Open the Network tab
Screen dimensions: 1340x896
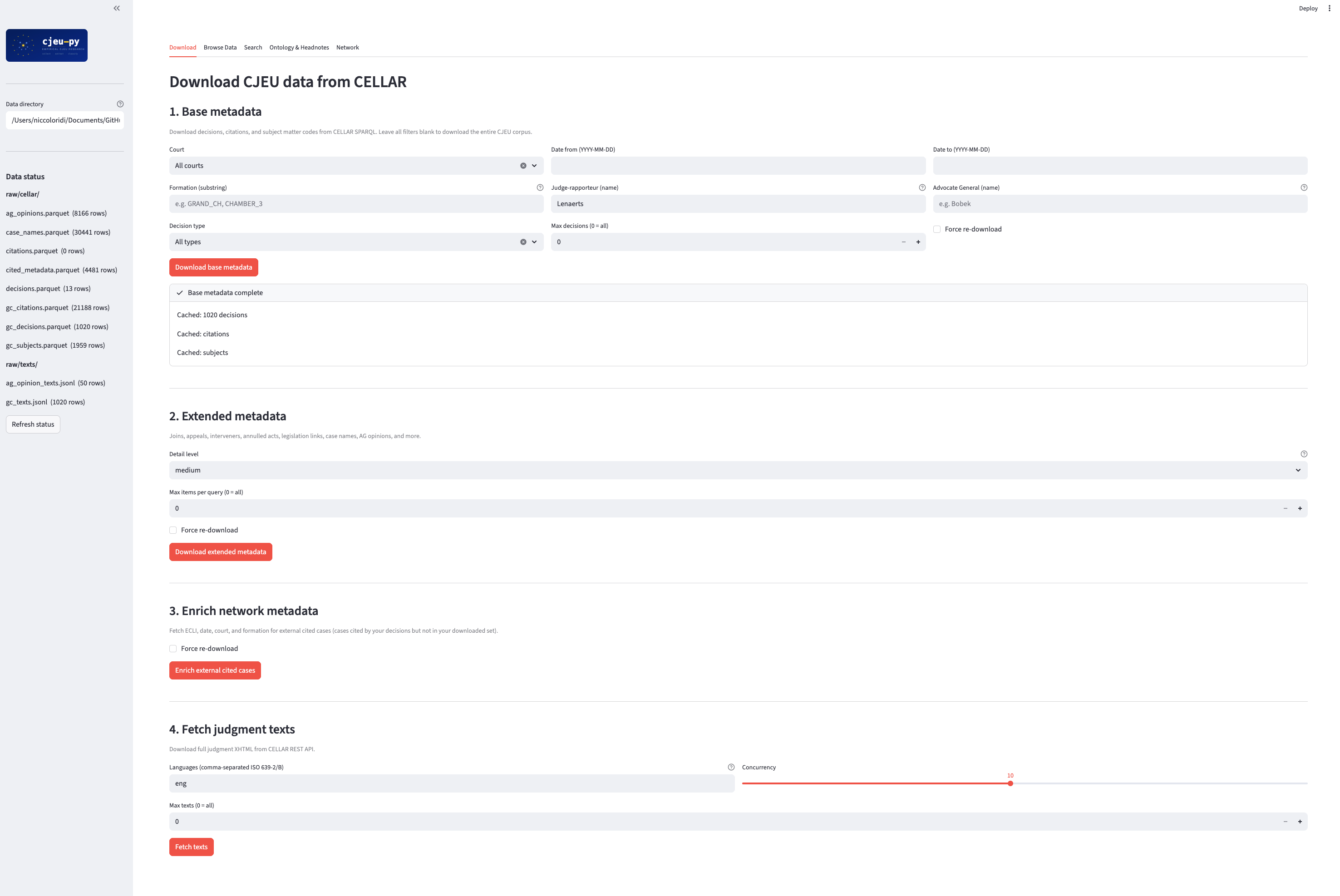(347, 47)
